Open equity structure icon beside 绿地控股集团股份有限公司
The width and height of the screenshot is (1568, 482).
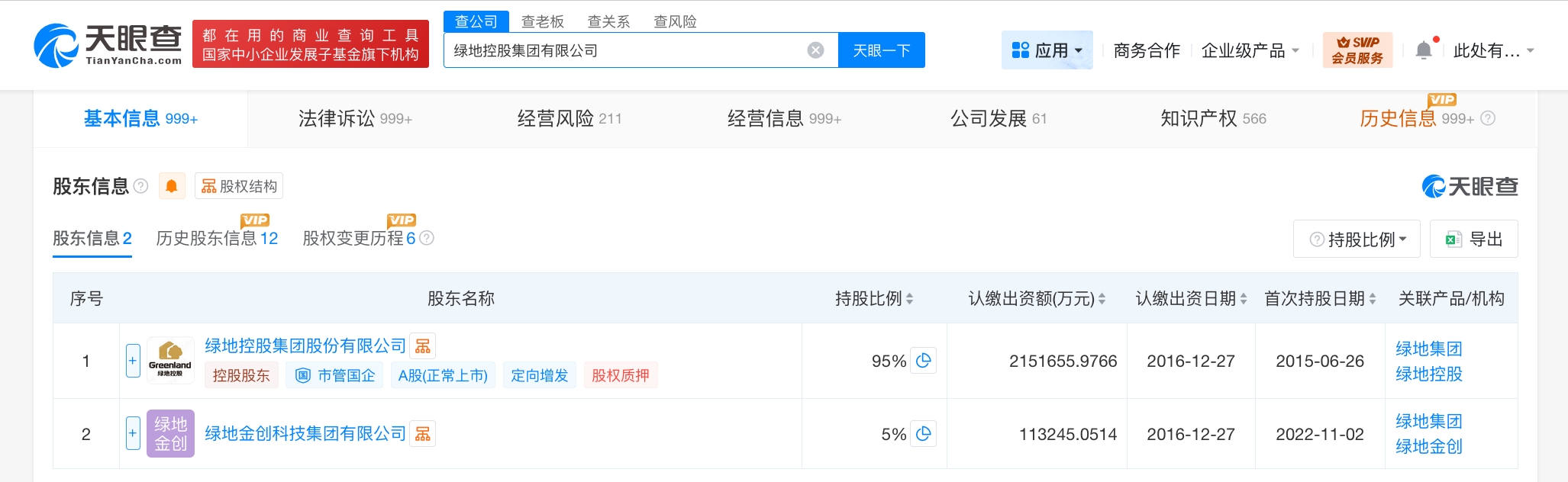point(423,346)
